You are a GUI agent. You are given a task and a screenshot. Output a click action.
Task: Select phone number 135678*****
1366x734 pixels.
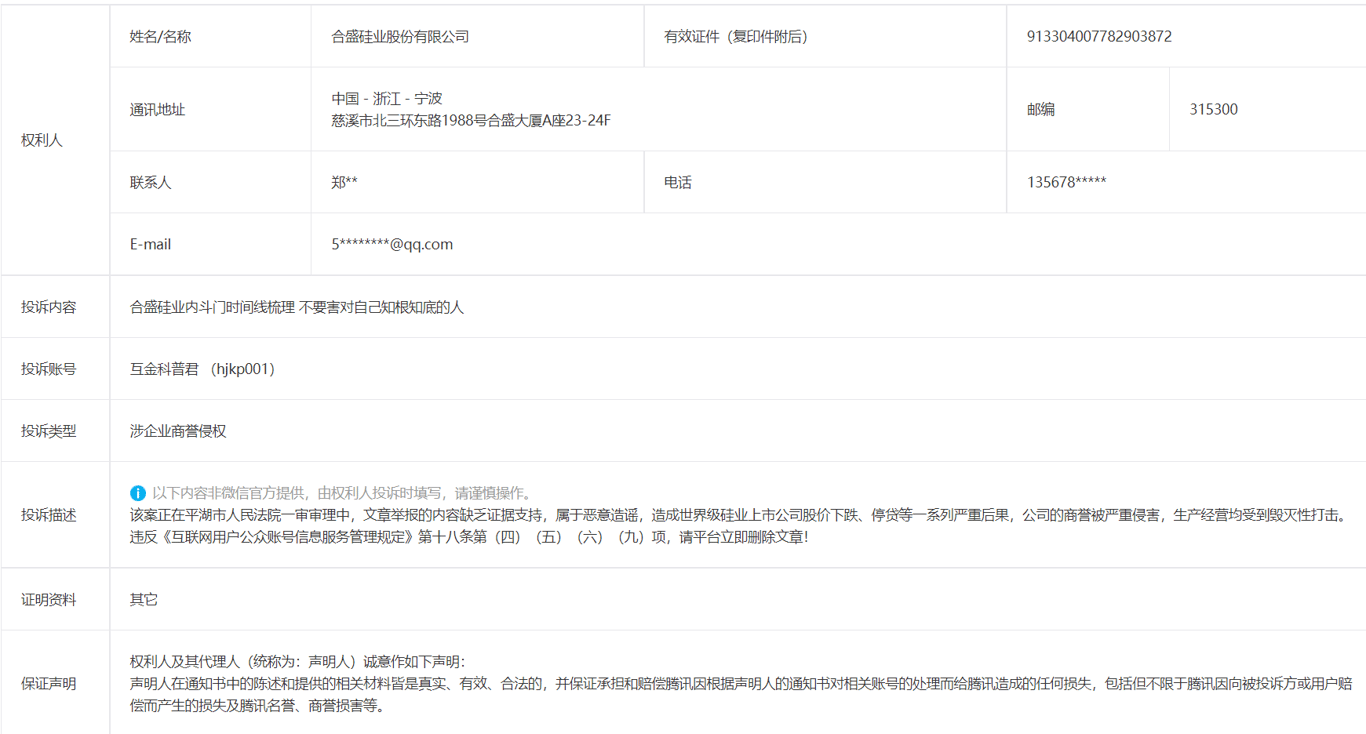tap(1067, 183)
